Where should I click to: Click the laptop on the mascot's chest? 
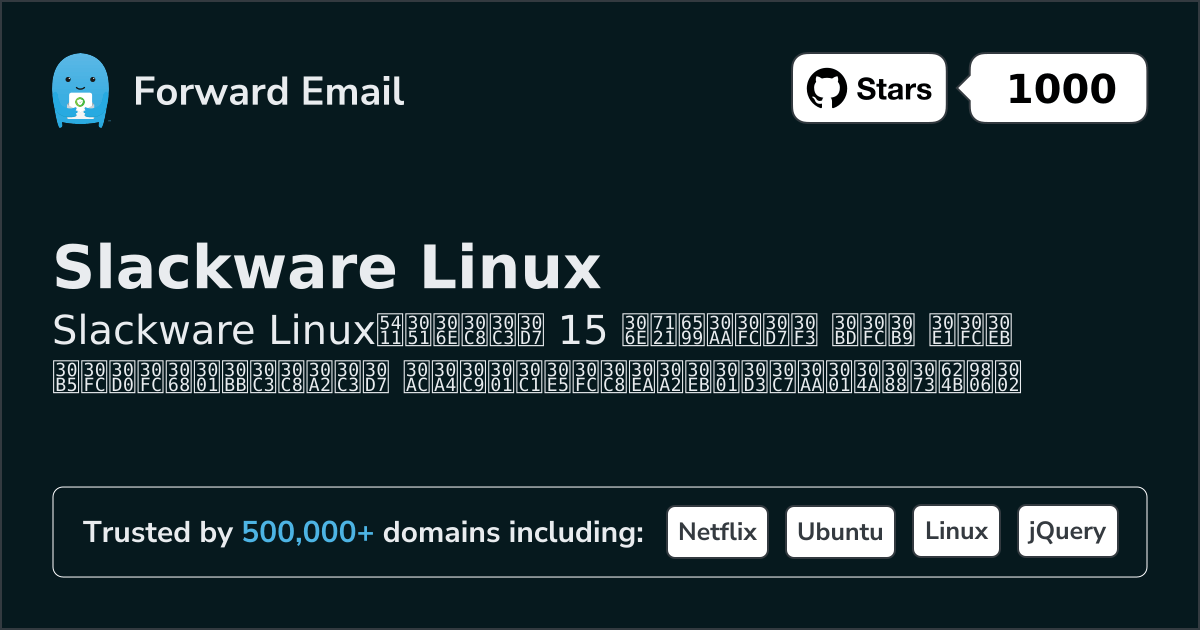pos(79,102)
